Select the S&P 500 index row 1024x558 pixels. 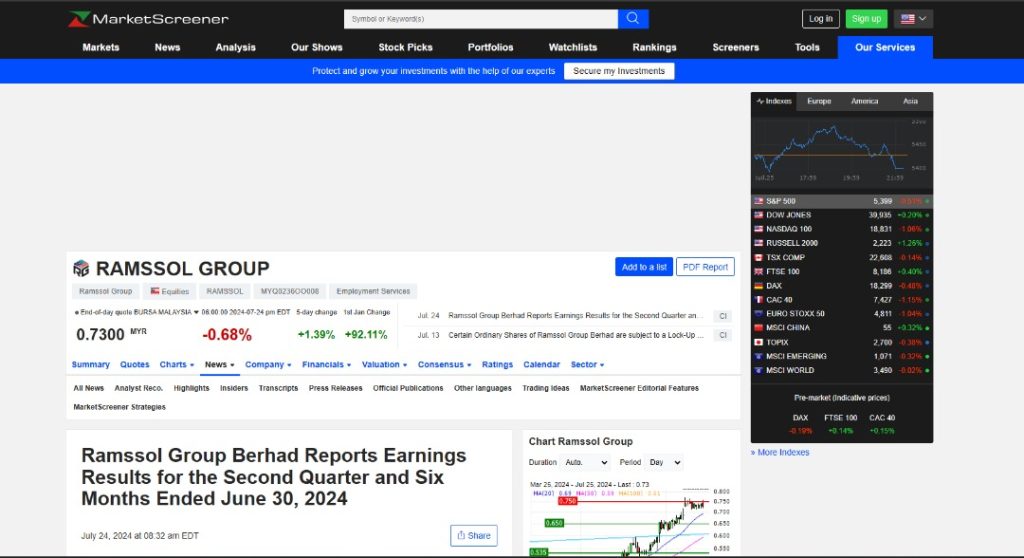pyautogui.click(x=841, y=201)
